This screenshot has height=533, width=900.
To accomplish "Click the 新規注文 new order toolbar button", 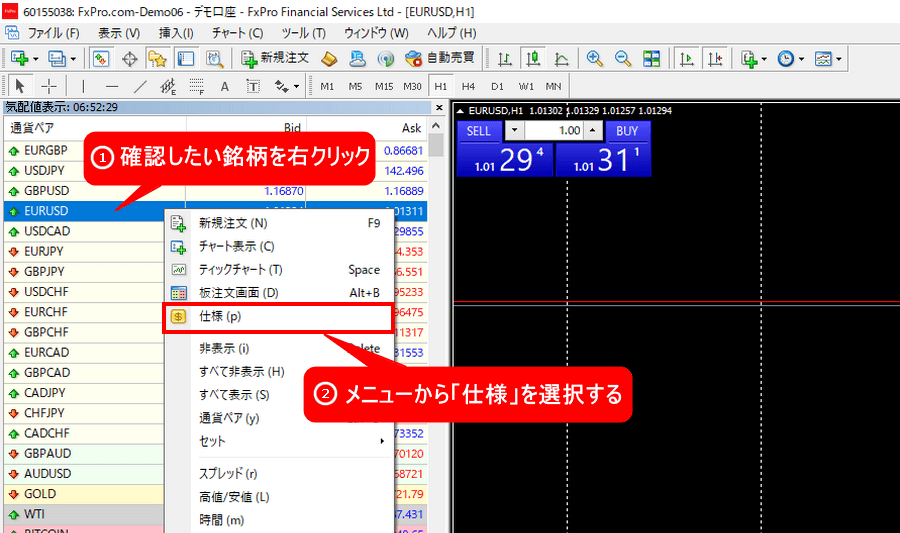I will pos(275,58).
